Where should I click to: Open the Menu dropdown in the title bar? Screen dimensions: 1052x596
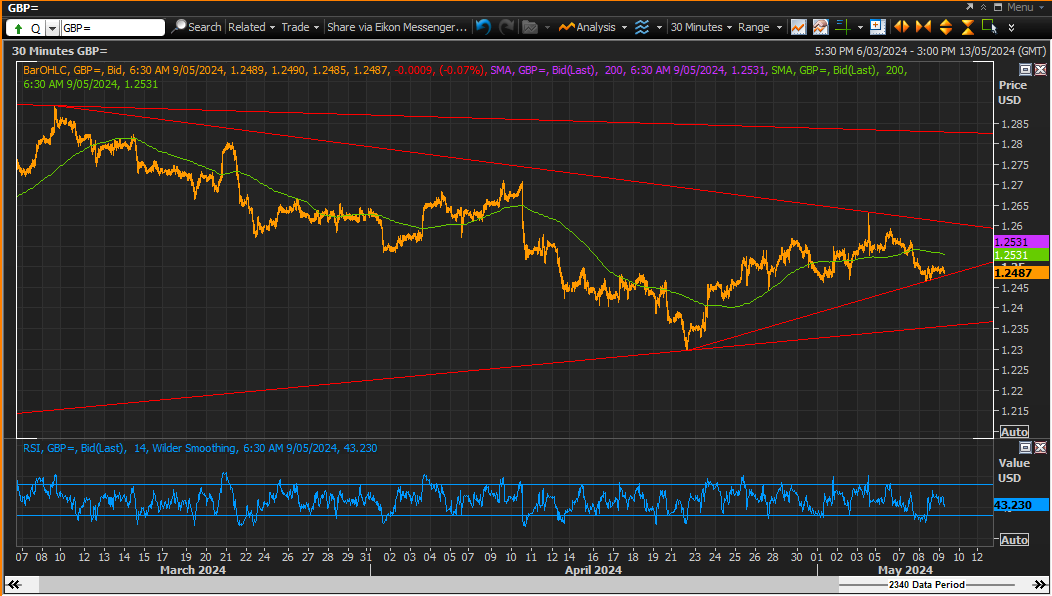pos(1024,7)
